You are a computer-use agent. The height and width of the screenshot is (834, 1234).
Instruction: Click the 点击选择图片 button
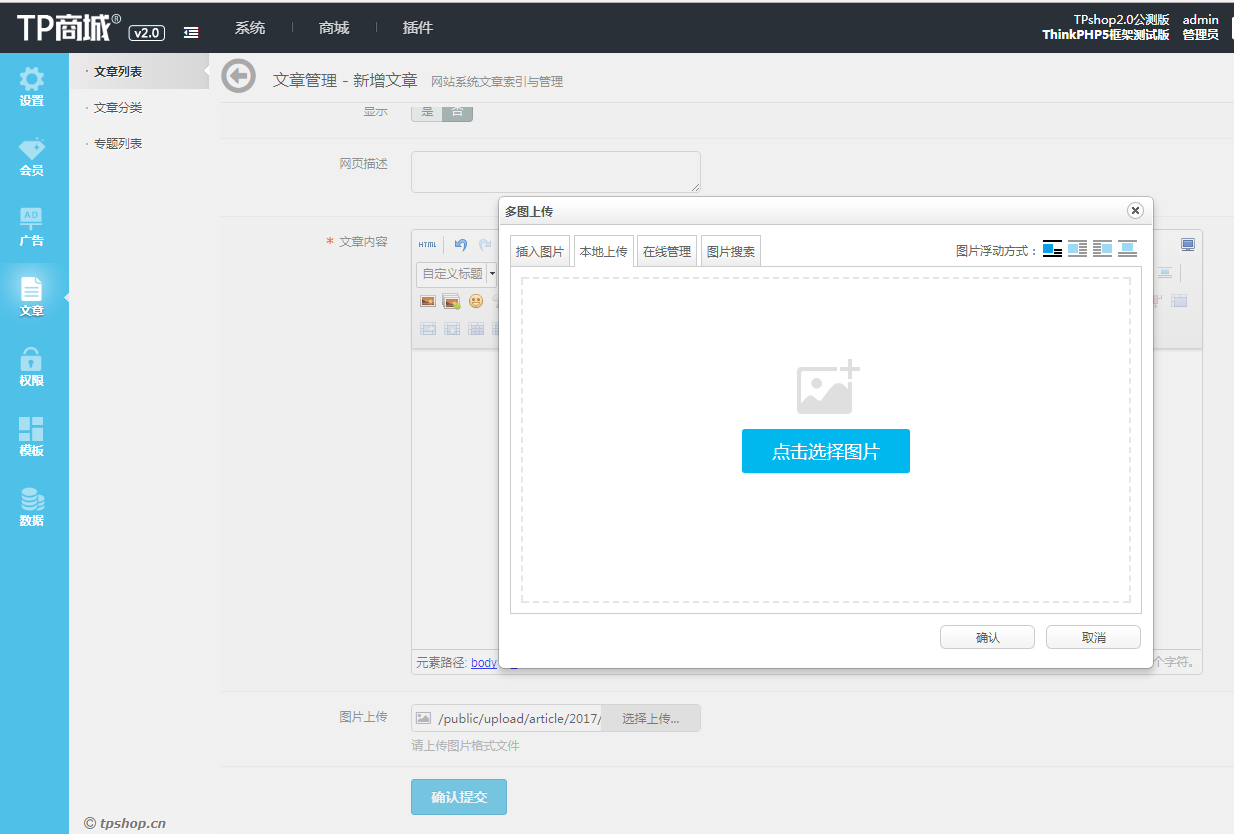pos(825,451)
